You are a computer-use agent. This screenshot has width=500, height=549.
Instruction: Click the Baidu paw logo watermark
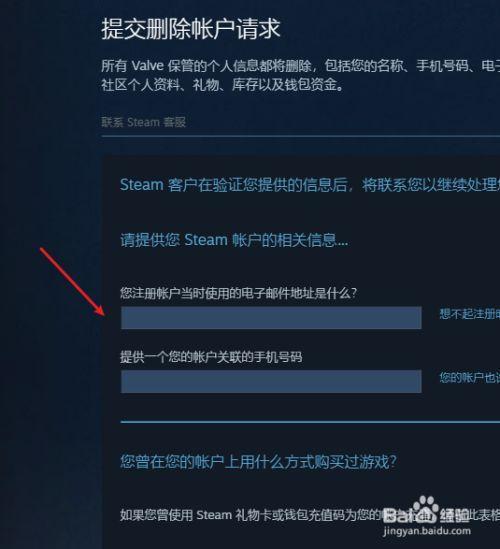click(424, 506)
